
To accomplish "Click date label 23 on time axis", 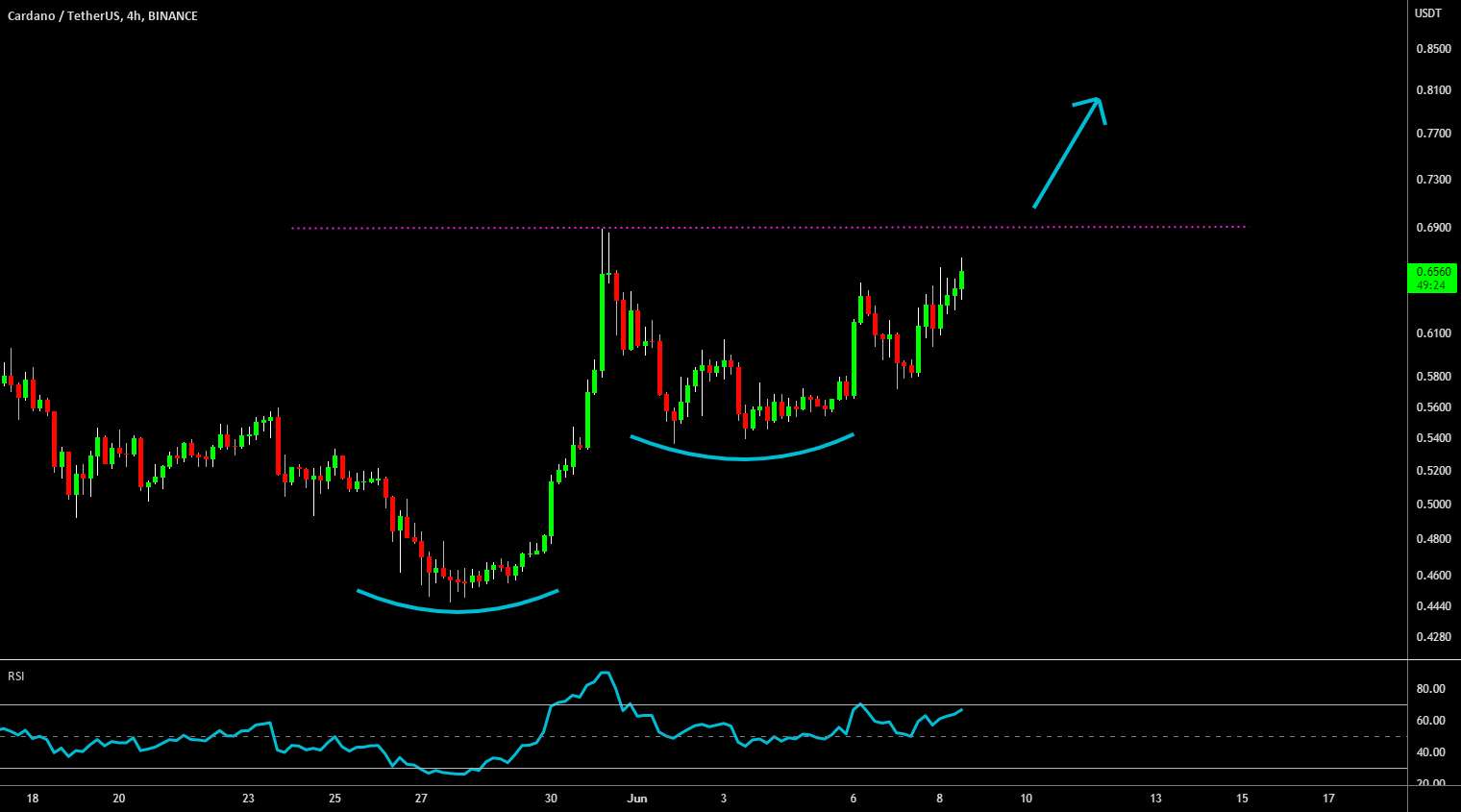I will click(x=249, y=799).
